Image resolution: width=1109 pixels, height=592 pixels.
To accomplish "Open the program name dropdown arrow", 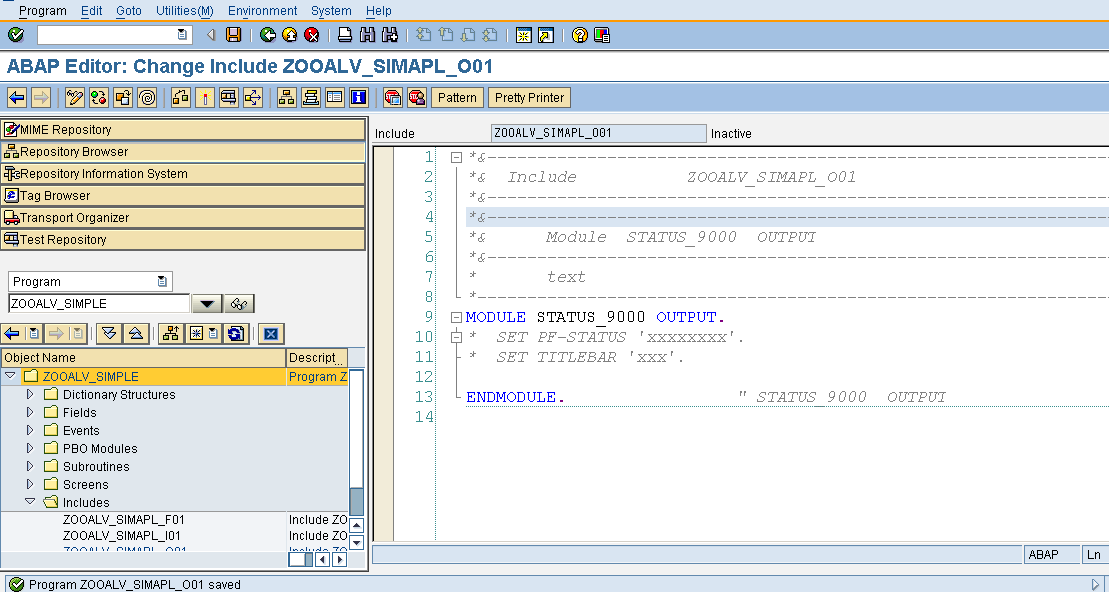I will tap(207, 303).
